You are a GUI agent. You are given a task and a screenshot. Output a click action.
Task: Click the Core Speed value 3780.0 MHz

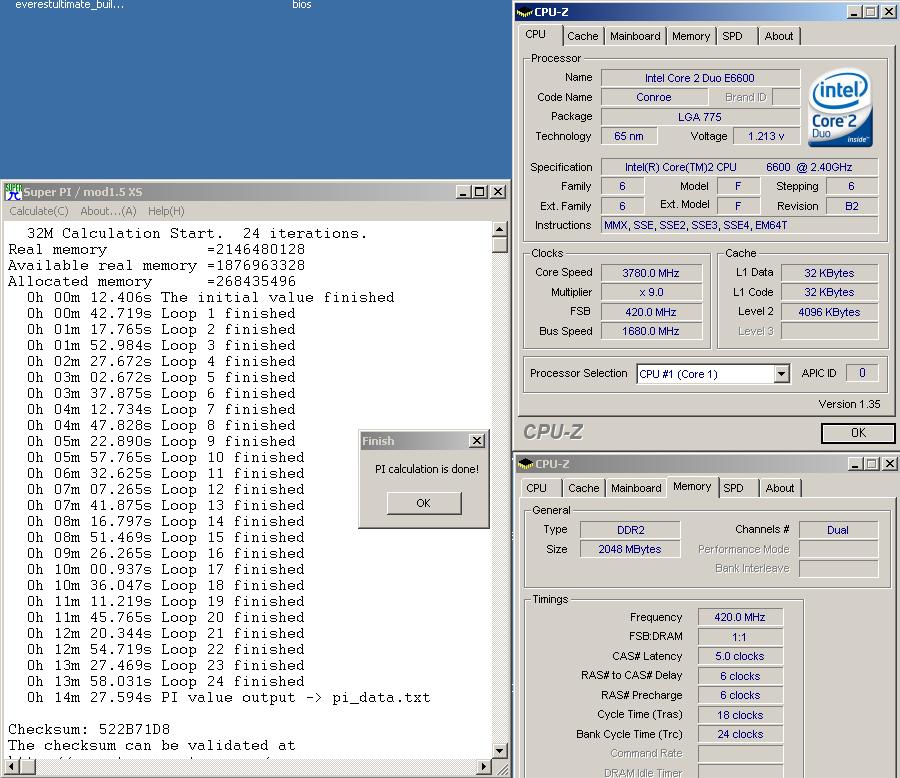coord(651,273)
